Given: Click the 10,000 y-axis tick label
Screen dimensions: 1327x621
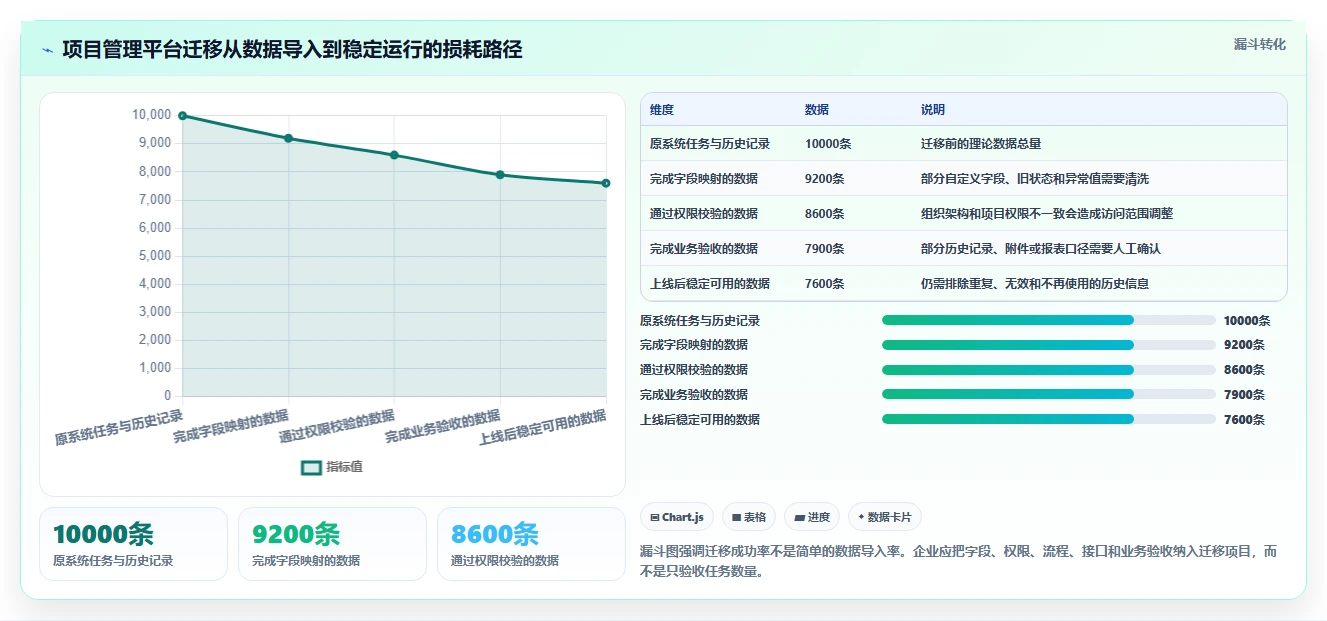Looking at the screenshot, I should [152, 115].
